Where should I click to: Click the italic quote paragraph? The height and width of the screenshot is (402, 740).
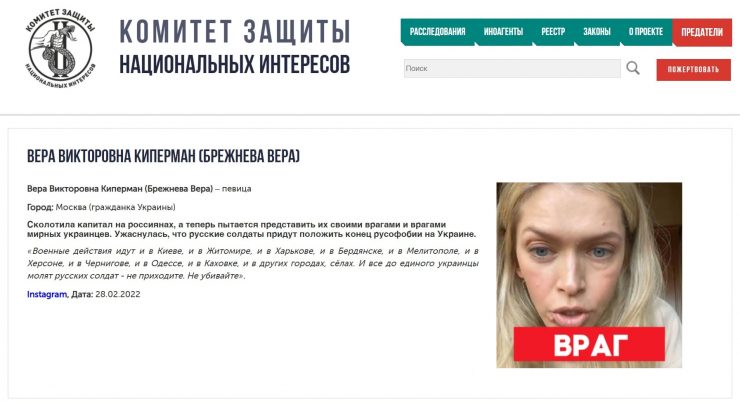[x=253, y=263]
